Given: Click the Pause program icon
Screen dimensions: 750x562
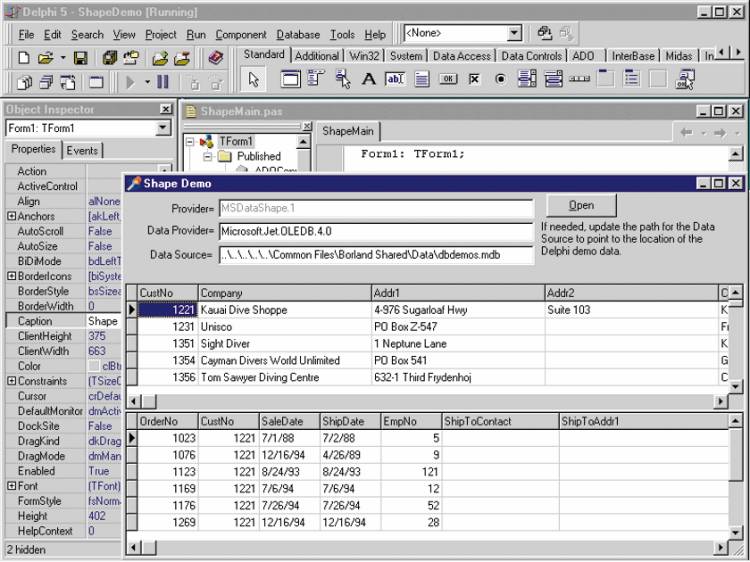Looking at the screenshot, I should (163, 82).
